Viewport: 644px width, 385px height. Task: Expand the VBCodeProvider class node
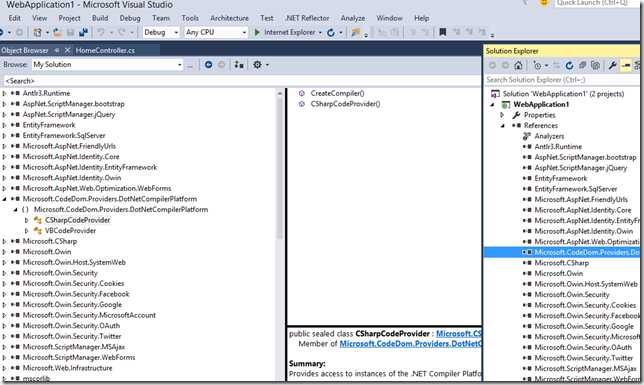tap(27, 231)
